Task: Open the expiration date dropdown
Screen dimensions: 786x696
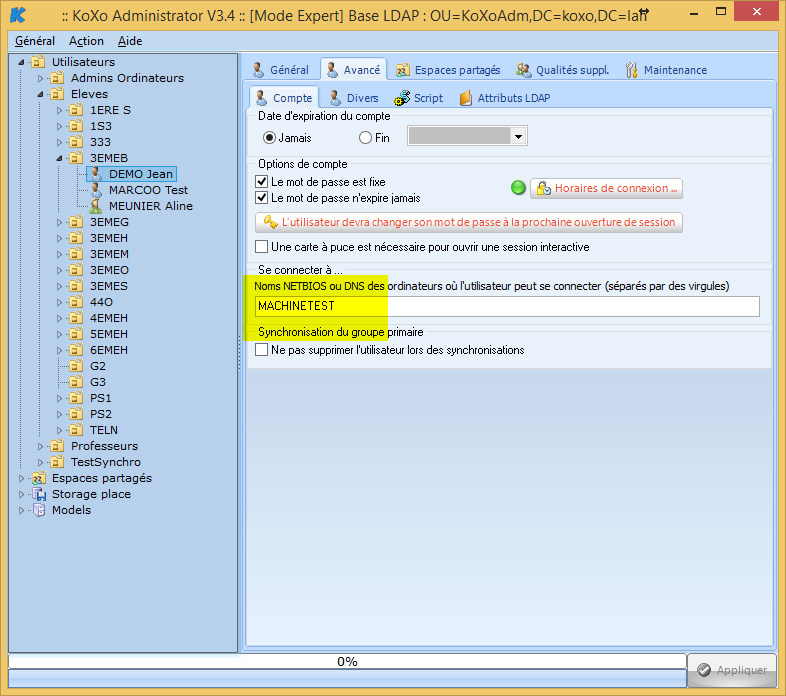Action: (518, 136)
